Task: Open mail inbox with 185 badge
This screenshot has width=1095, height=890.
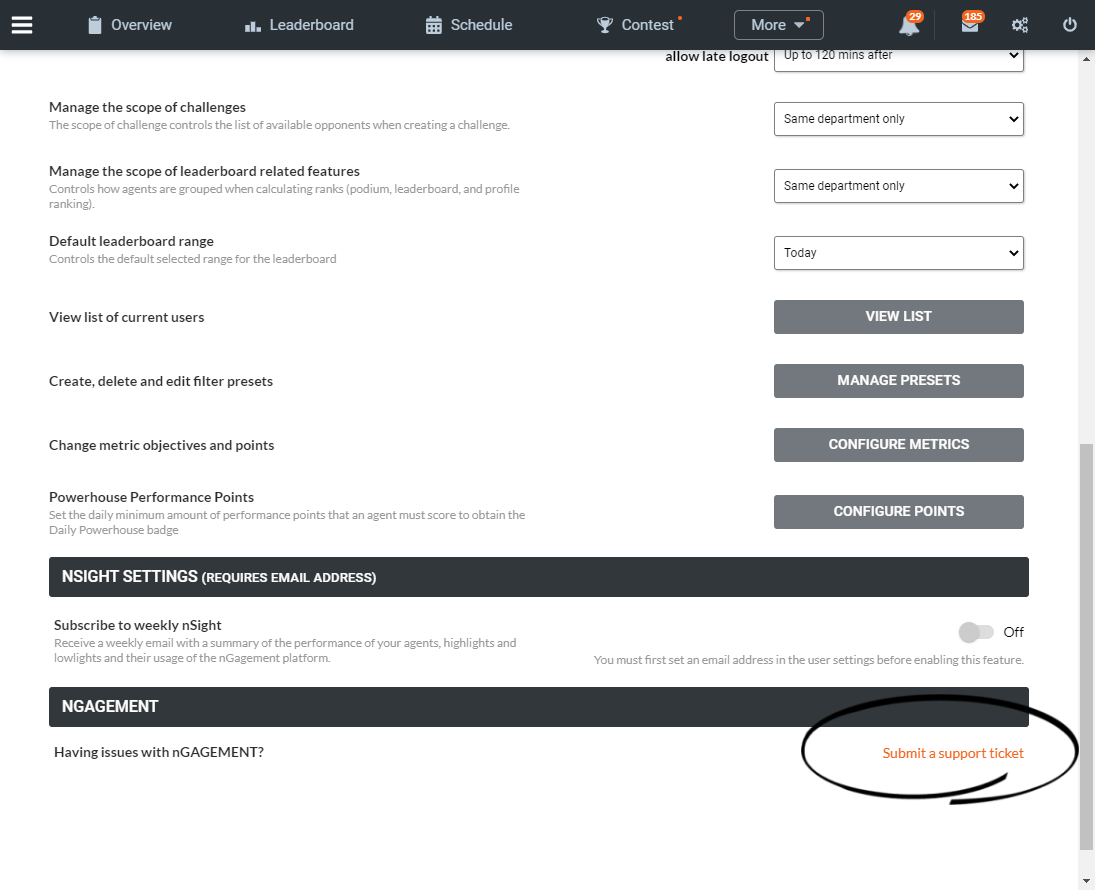Action: tap(971, 24)
